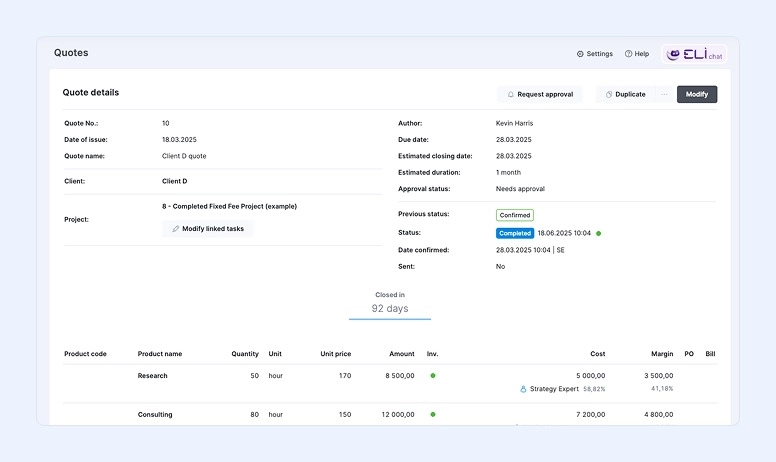Click Research row invoiced green indicator
Viewport: 776px width, 462px height.
[433, 376]
